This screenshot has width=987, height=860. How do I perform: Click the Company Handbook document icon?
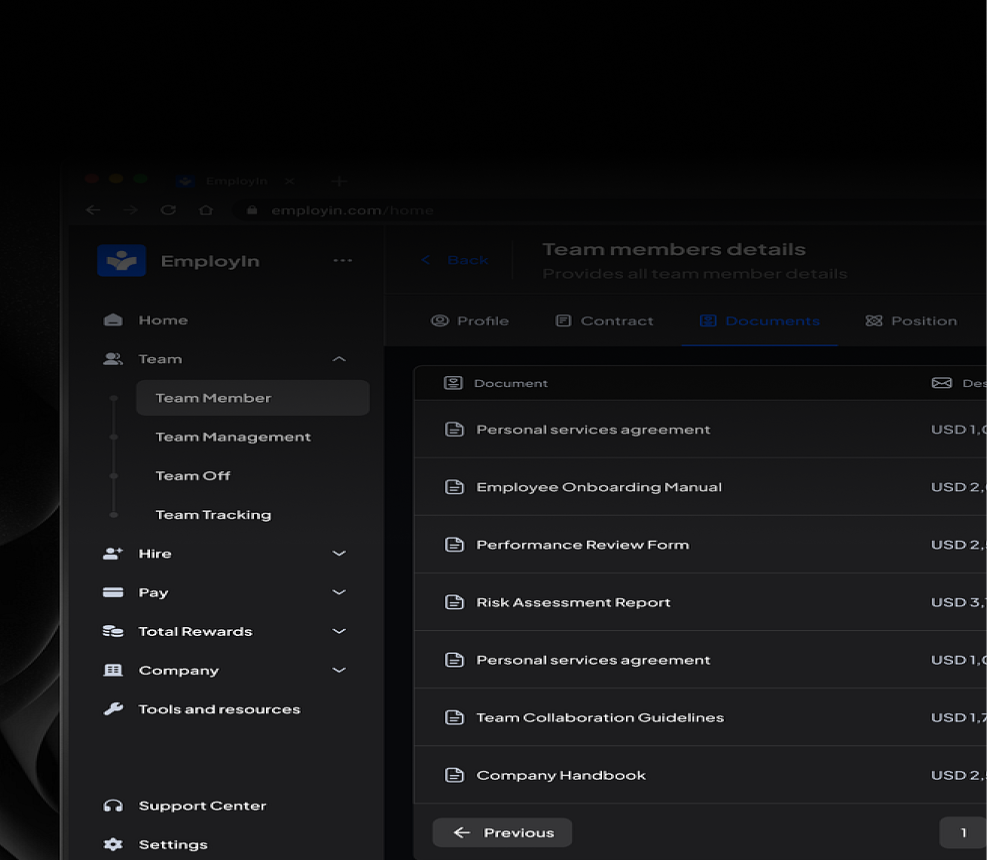point(454,775)
